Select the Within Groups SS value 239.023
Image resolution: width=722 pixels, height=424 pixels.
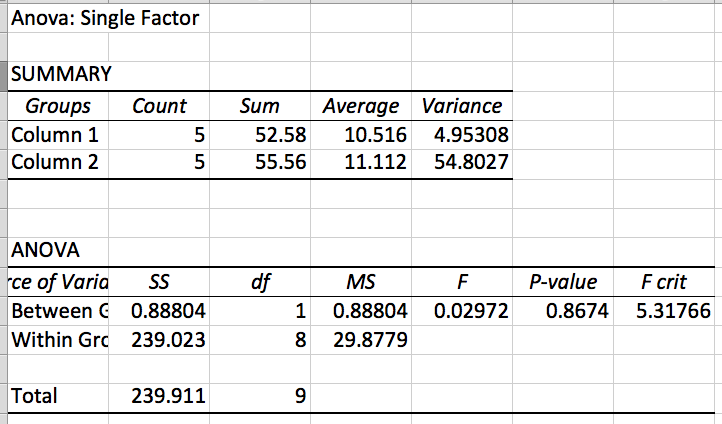[169, 339]
